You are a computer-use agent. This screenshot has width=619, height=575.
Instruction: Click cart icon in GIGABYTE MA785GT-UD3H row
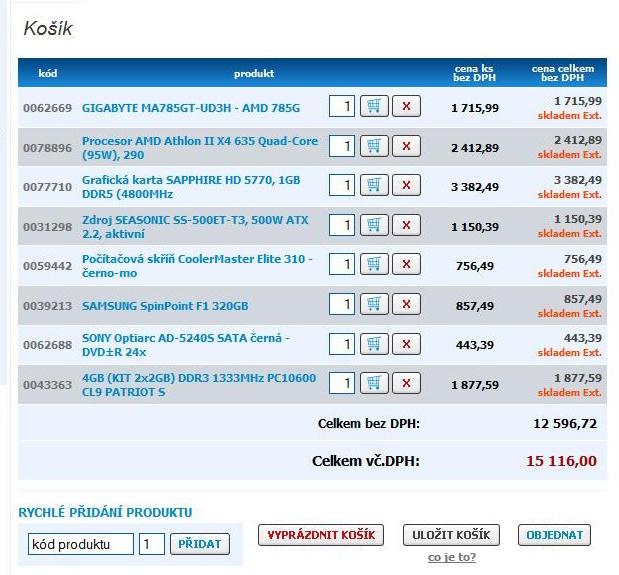pyautogui.click(x=374, y=106)
